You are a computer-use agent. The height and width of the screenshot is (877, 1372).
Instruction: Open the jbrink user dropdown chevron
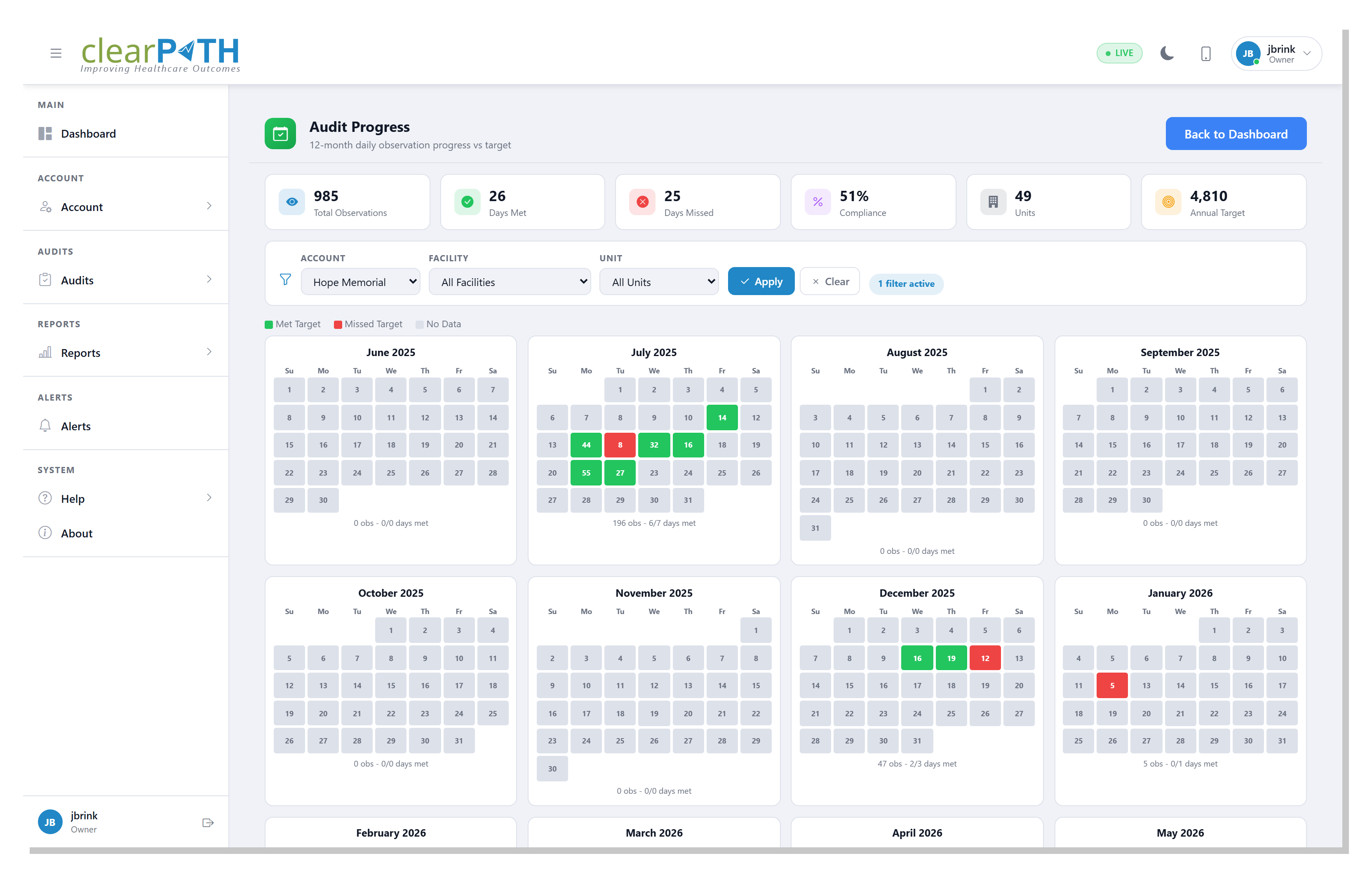(1308, 54)
